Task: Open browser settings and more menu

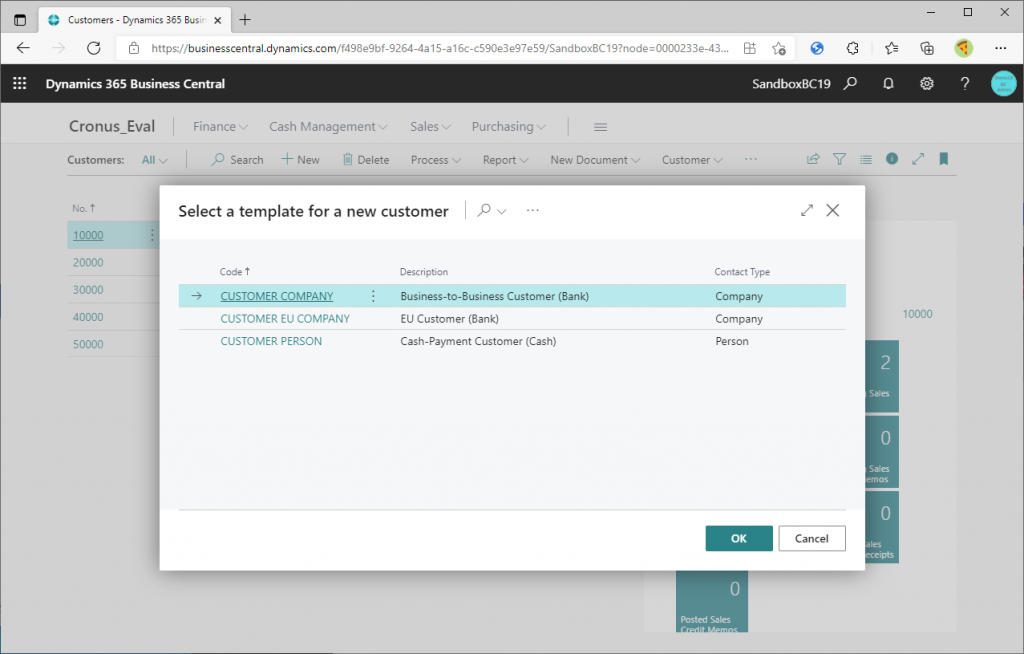Action: point(1000,48)
